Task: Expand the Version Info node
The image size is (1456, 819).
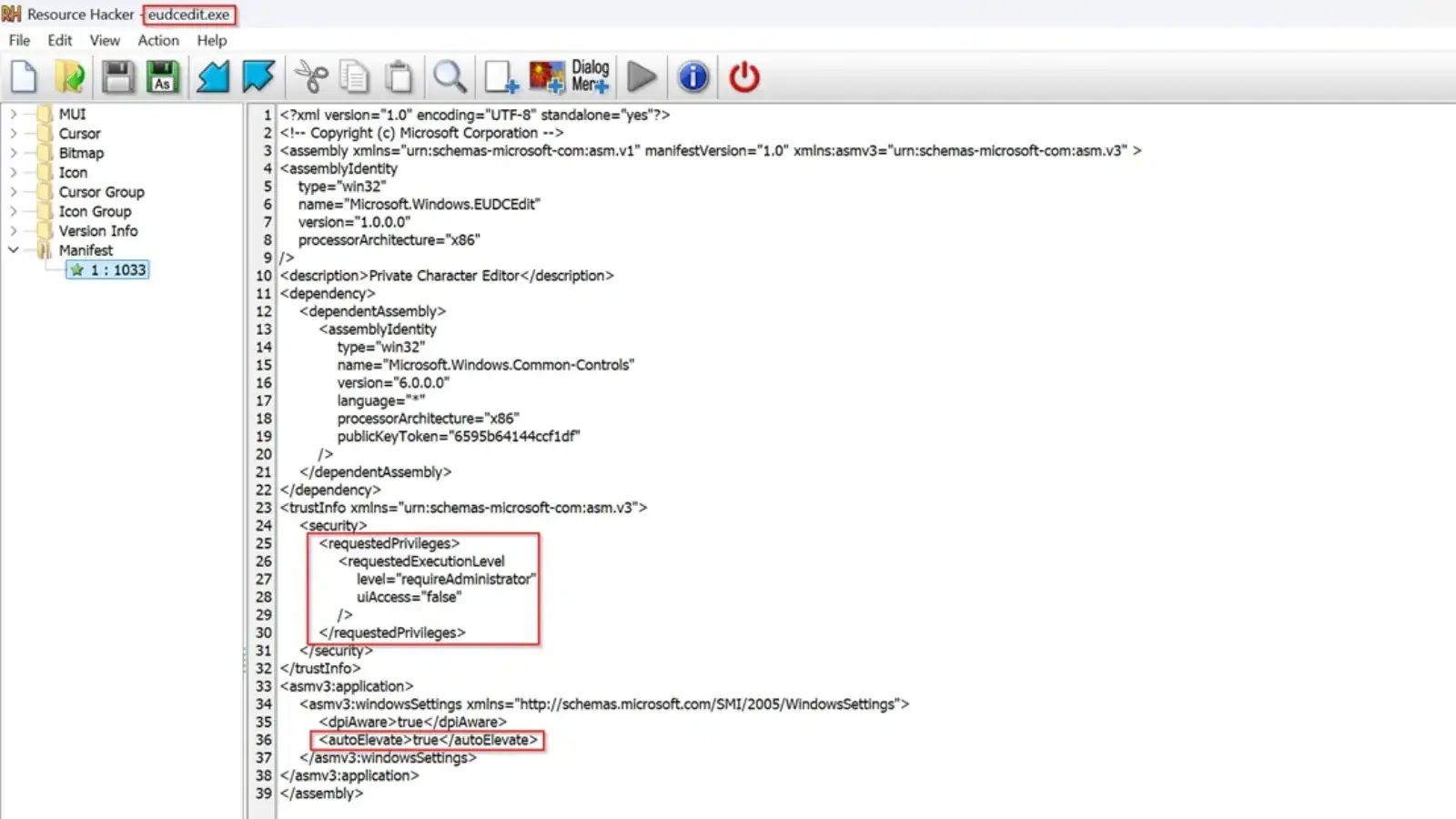Action: [14, 230]
